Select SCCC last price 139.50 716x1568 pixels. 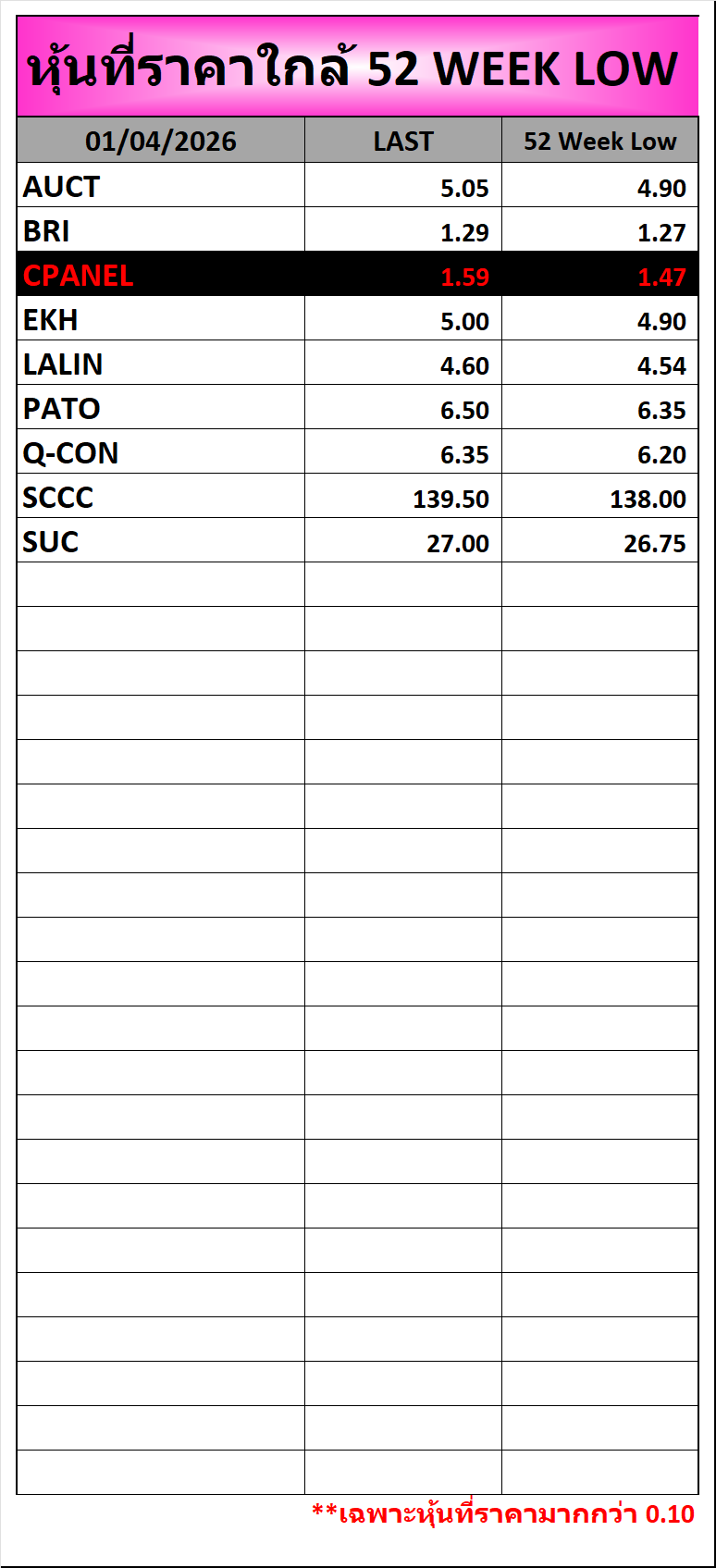point(451,499)
